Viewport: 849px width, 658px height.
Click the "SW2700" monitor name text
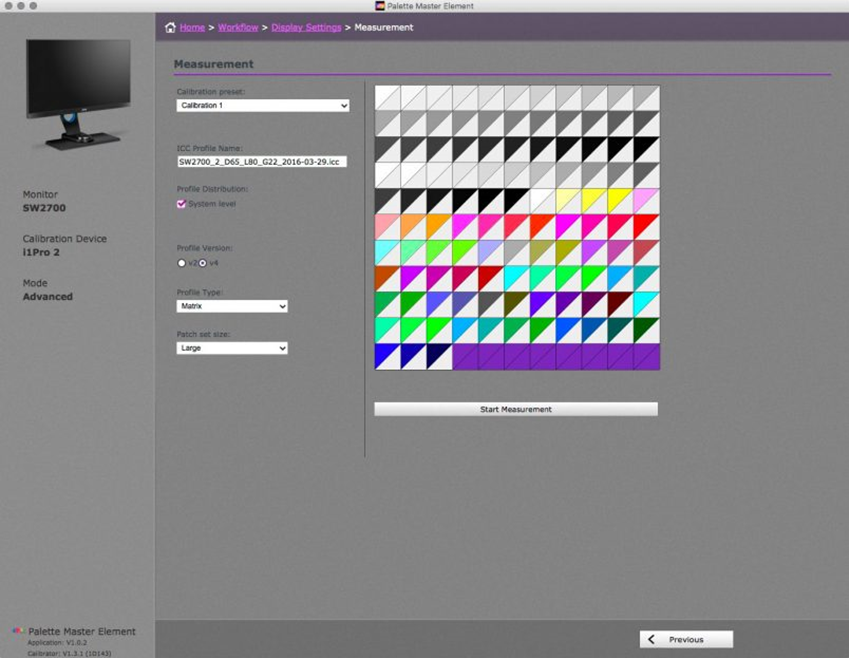[x=44, y=208]
